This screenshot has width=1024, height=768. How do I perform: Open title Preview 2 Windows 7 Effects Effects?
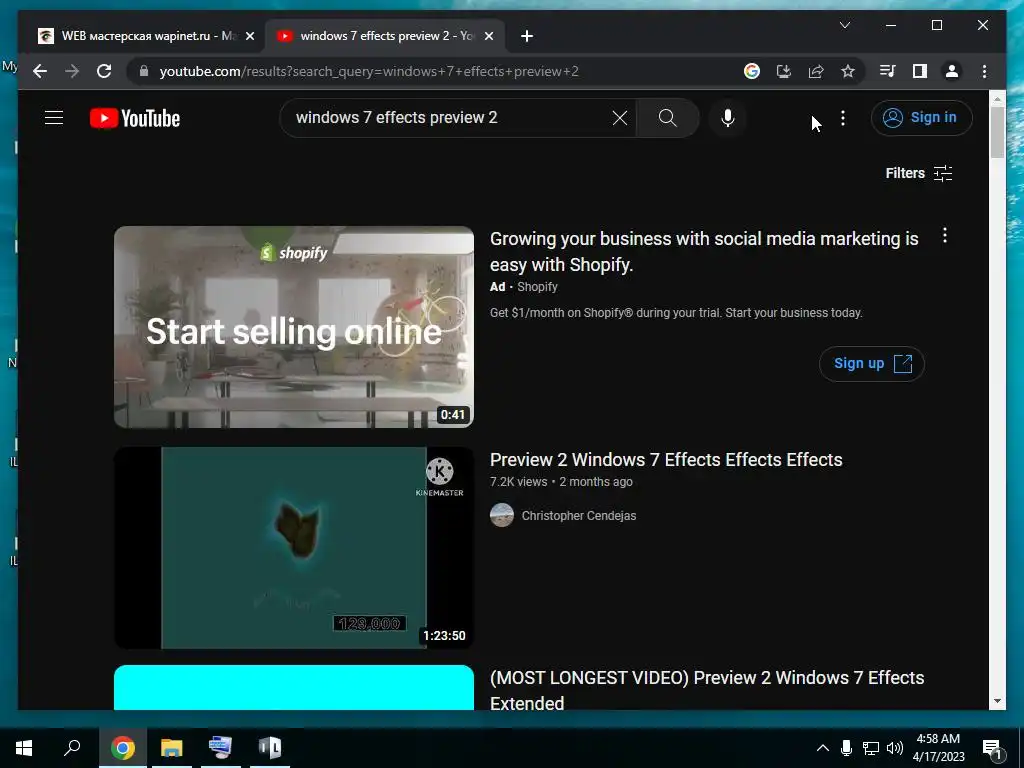[666, 460]
